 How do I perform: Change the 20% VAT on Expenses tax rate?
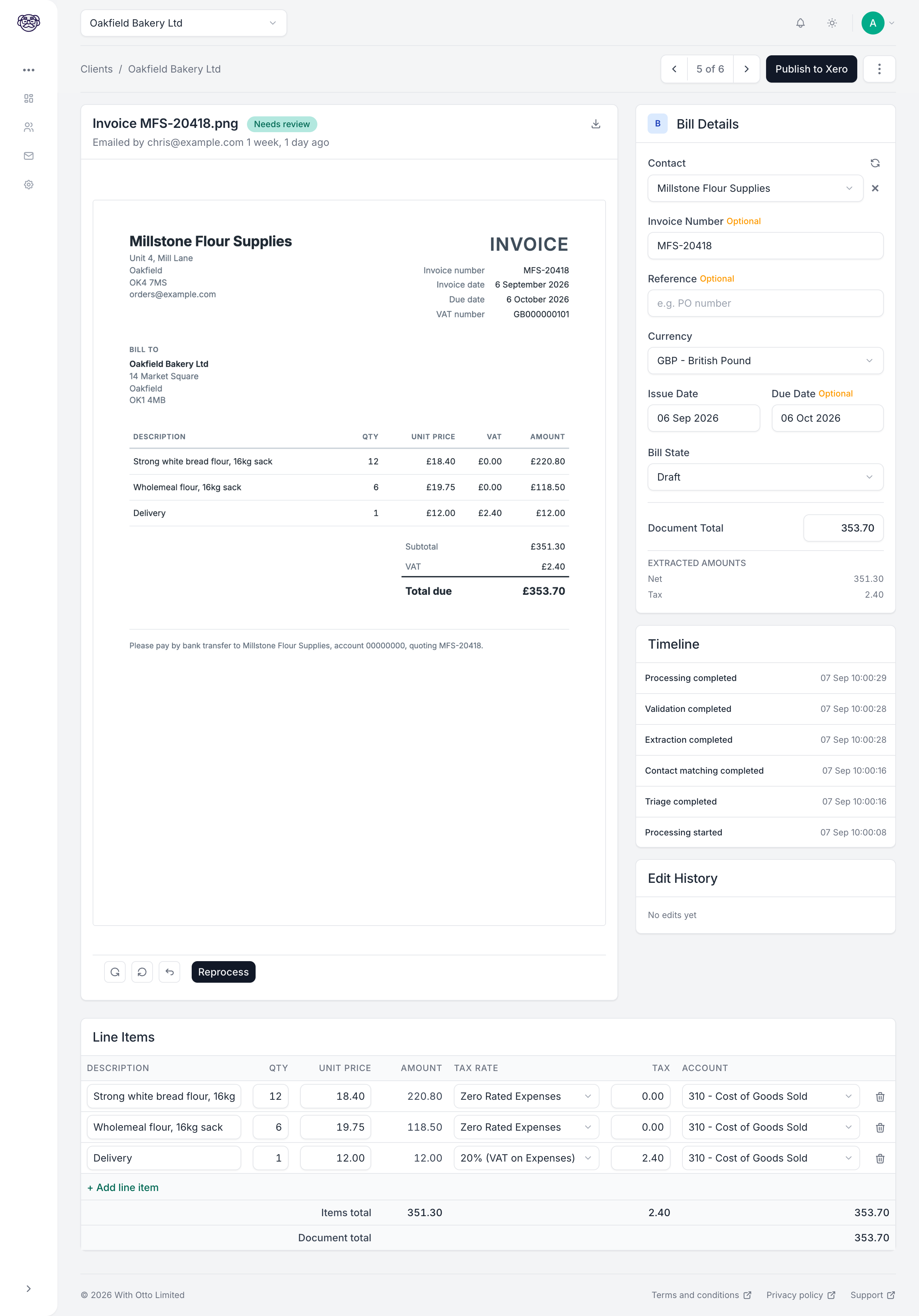(x=526, y=1158)
